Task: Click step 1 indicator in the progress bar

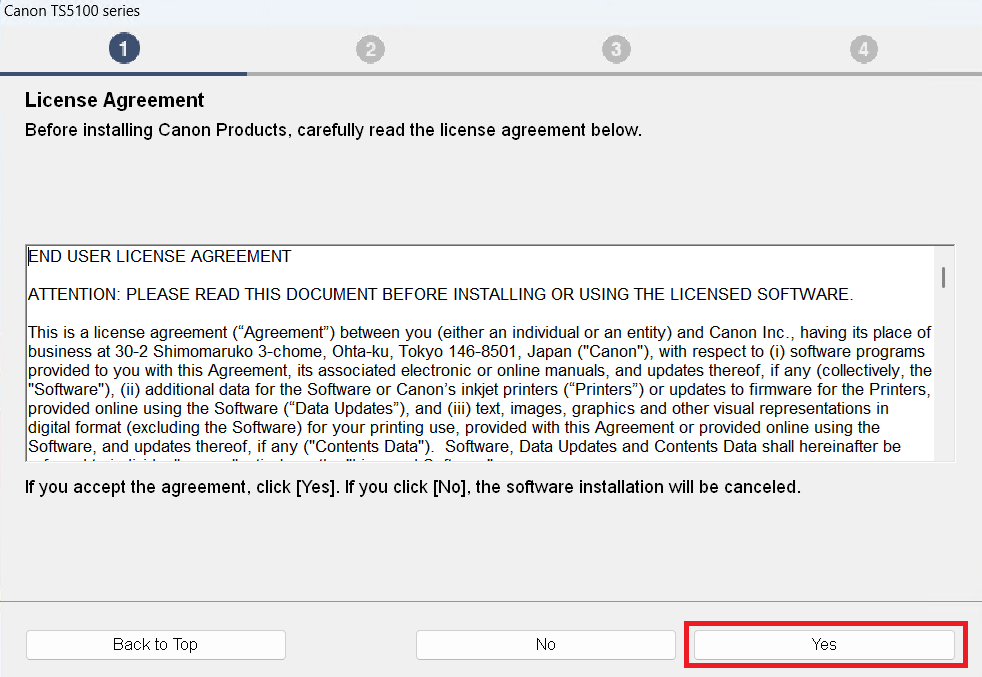Action: (124, 47)
